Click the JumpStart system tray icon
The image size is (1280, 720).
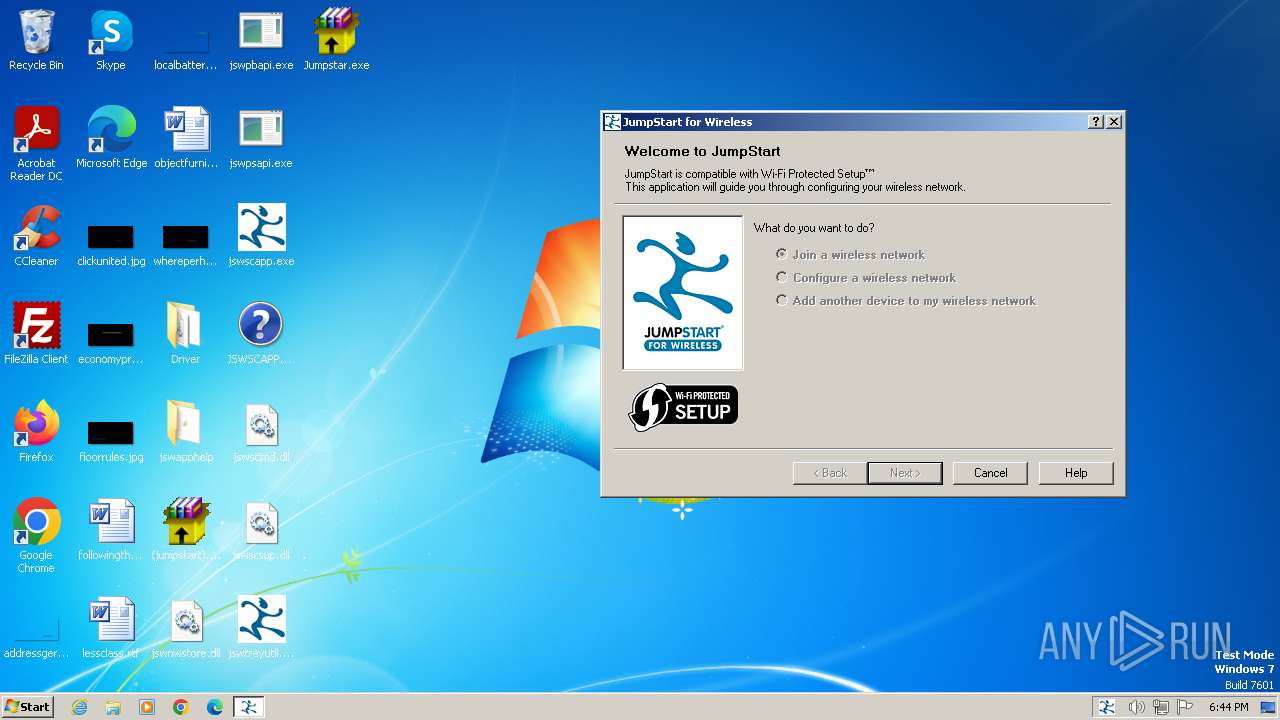[1107, 707]
